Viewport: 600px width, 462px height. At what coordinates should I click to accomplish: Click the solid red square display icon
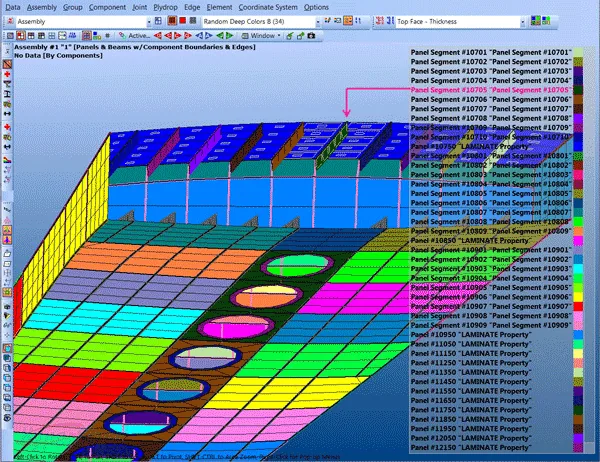183,21
